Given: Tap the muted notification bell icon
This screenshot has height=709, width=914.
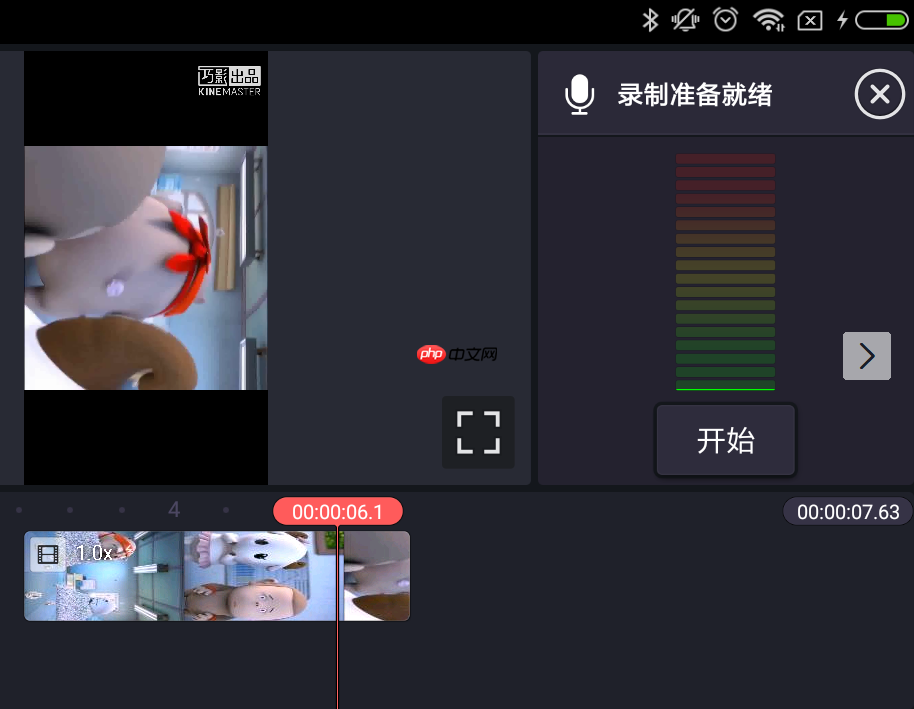Looking at the screenshot, I should point(685,20).
